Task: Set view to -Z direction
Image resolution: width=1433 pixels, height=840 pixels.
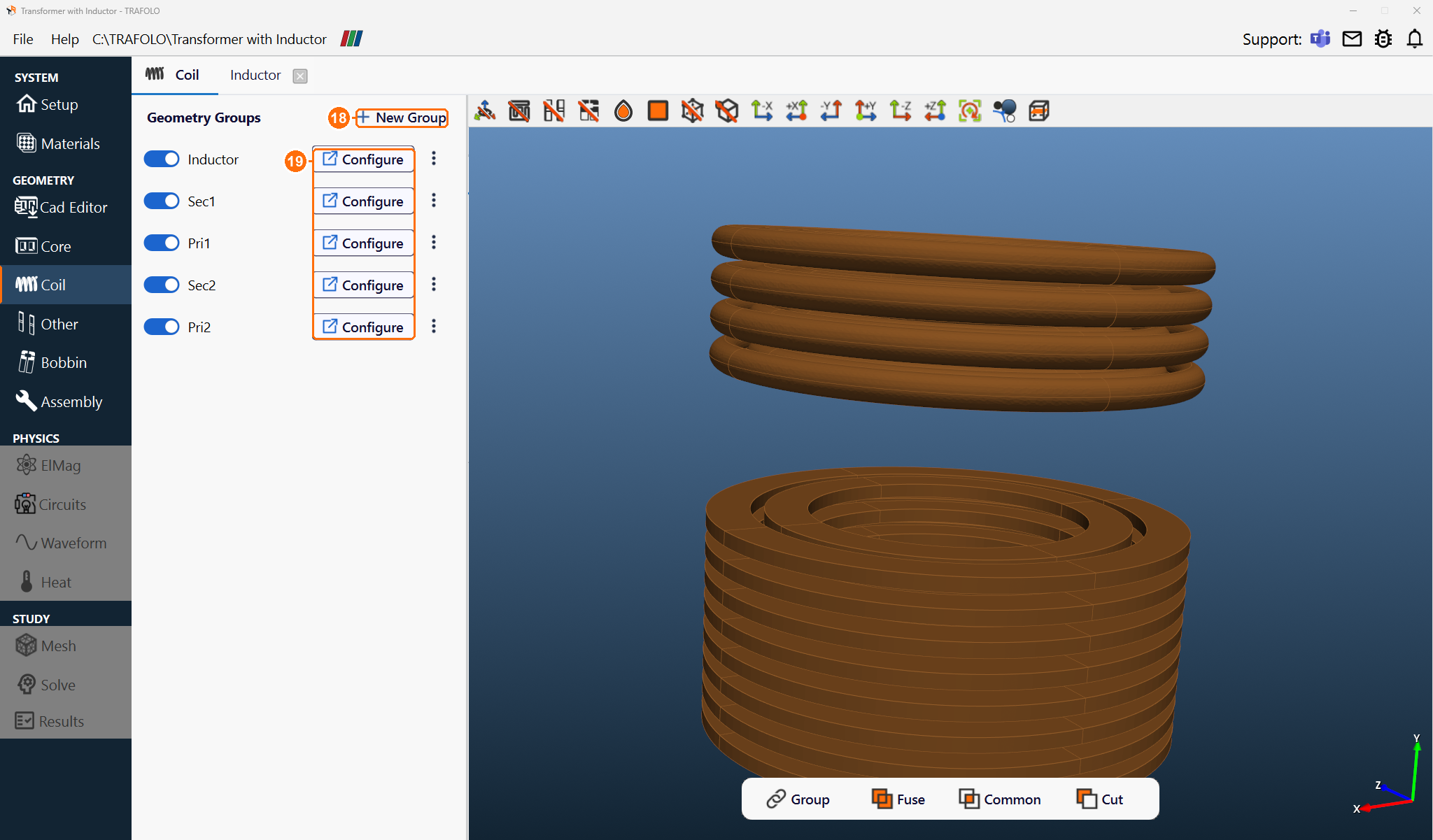Action: point(901,111)
